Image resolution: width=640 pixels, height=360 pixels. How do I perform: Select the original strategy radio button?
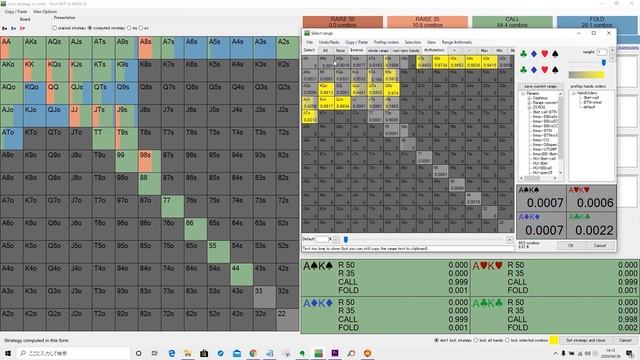click(x=54, y=28)
